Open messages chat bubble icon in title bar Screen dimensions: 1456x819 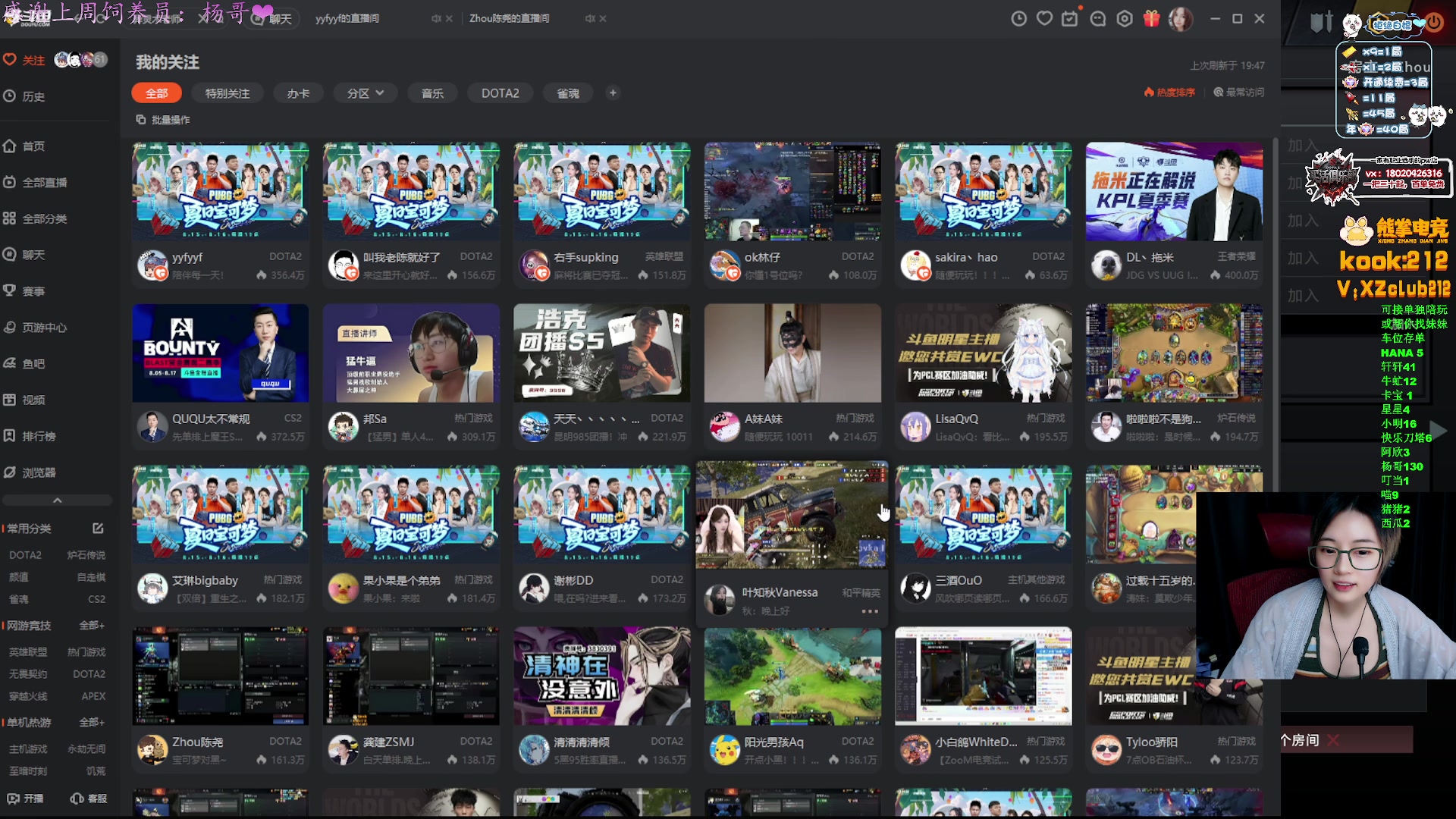(x=1097, y=18)
